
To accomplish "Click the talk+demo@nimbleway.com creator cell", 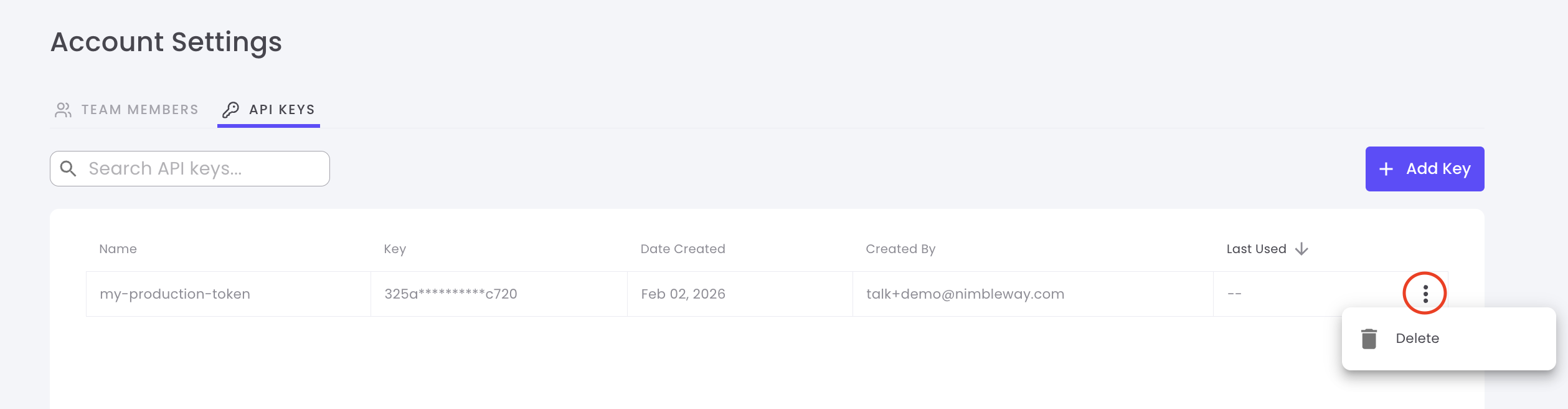I will tap(965, 294).
